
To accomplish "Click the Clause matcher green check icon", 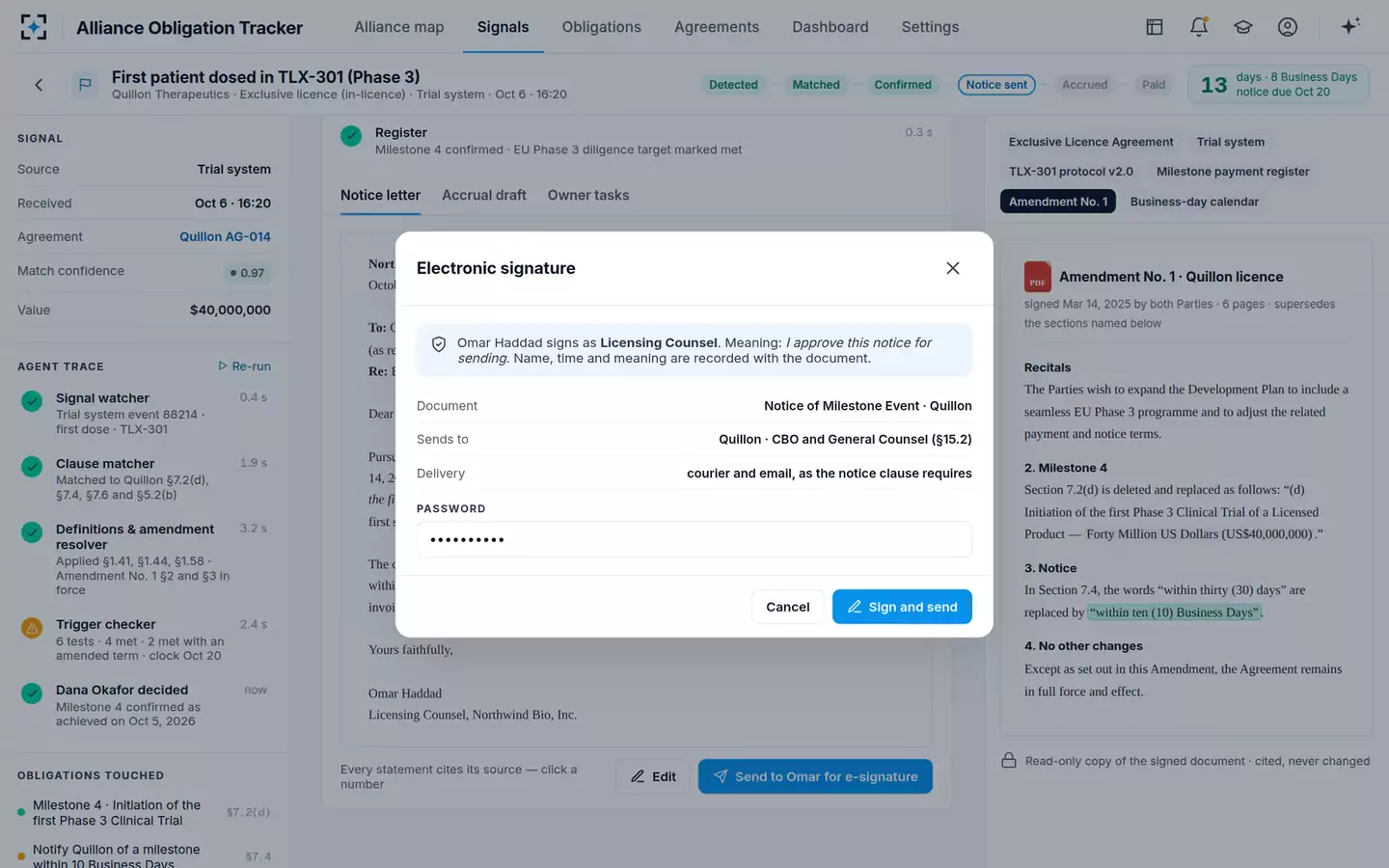I will 32,467.
